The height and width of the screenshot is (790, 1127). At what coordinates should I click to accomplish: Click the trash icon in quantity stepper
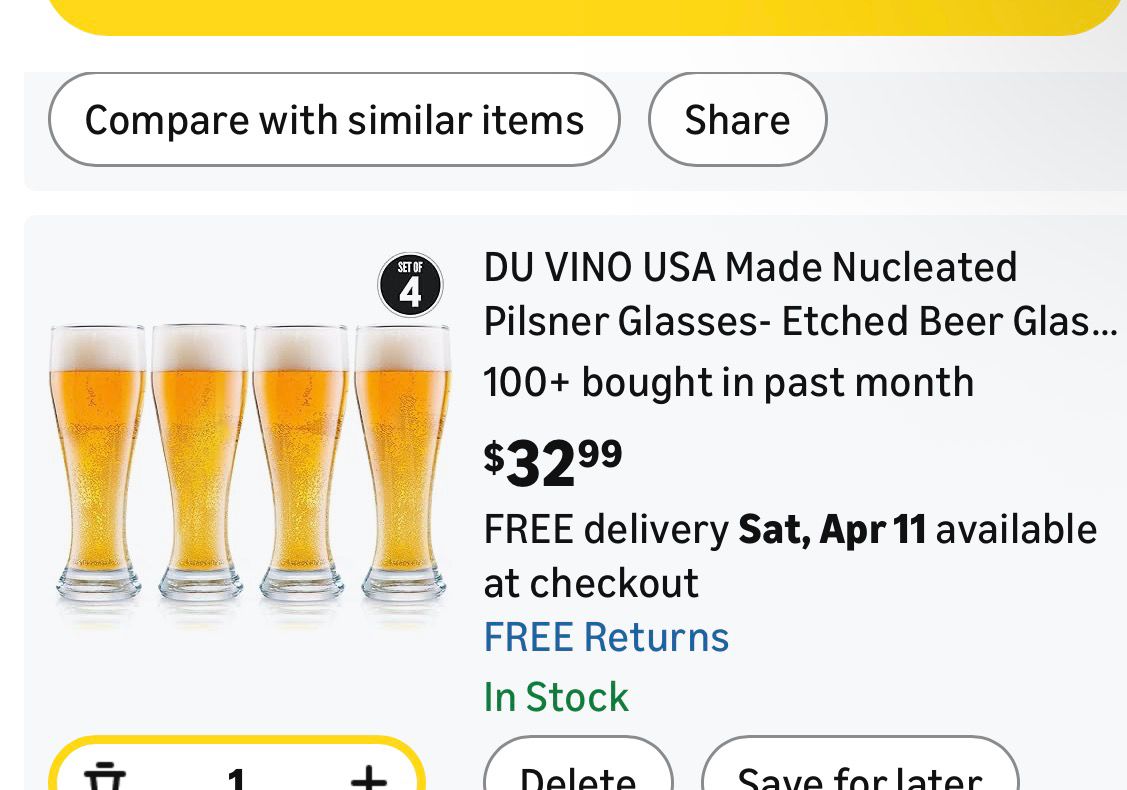103,776
